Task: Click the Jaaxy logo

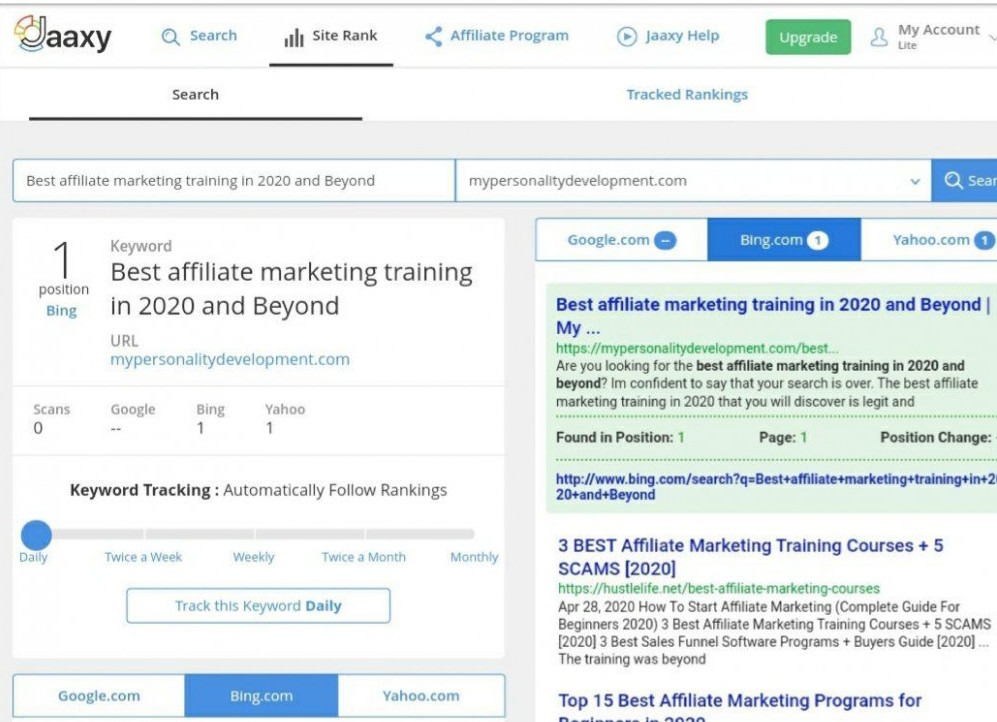Action: point(63,35)
